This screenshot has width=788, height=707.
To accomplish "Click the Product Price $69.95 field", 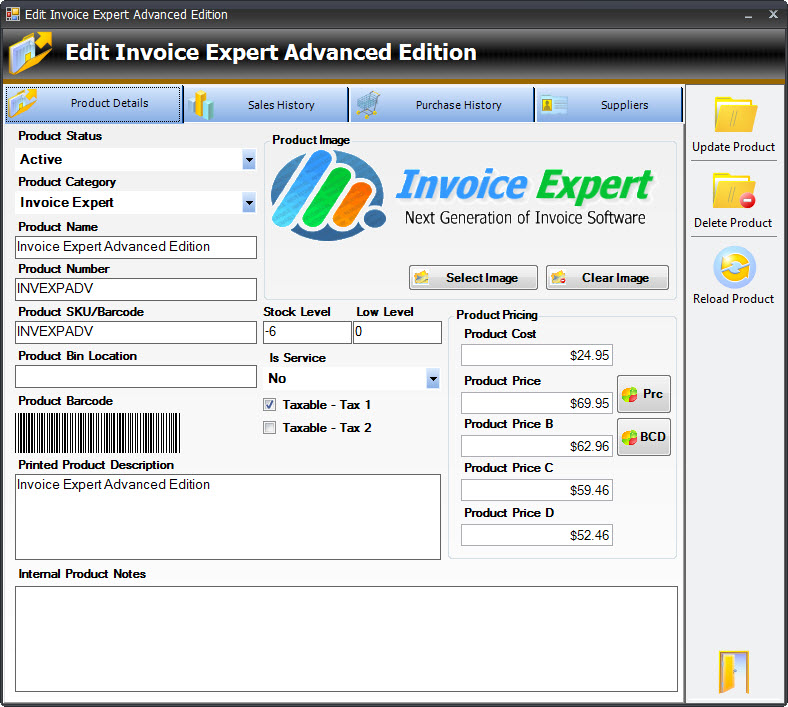I will click(537, 403).
